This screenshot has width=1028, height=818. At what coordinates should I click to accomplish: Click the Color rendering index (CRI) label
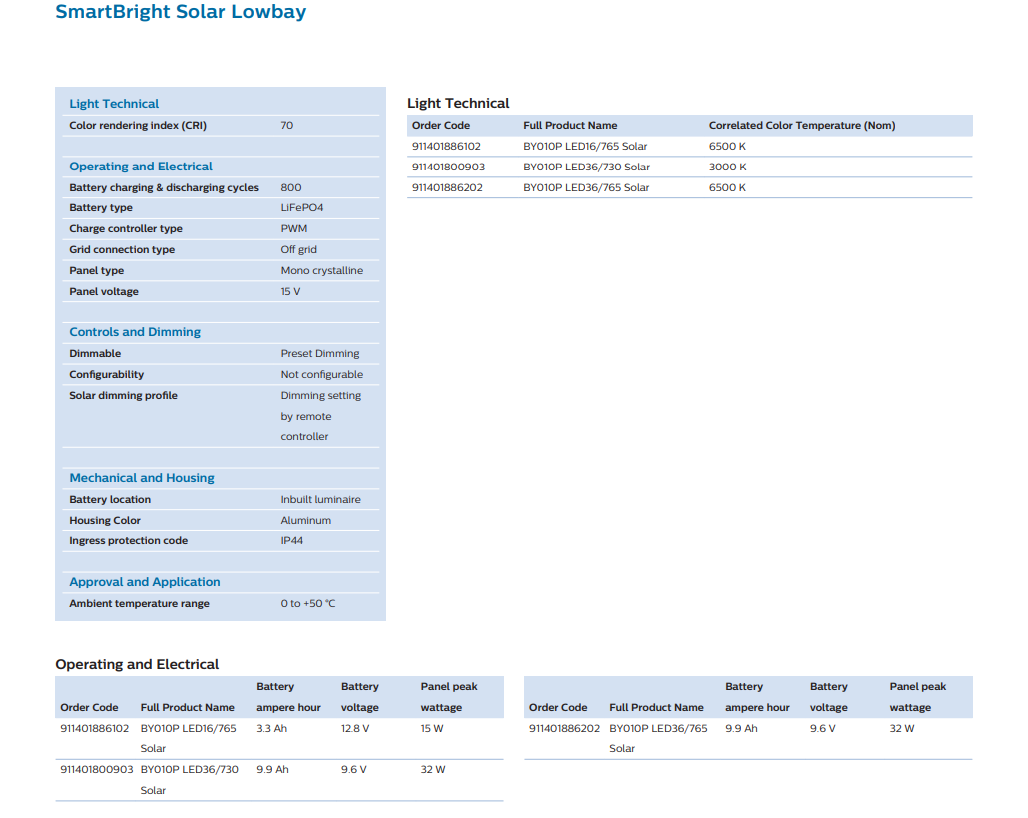138,126
